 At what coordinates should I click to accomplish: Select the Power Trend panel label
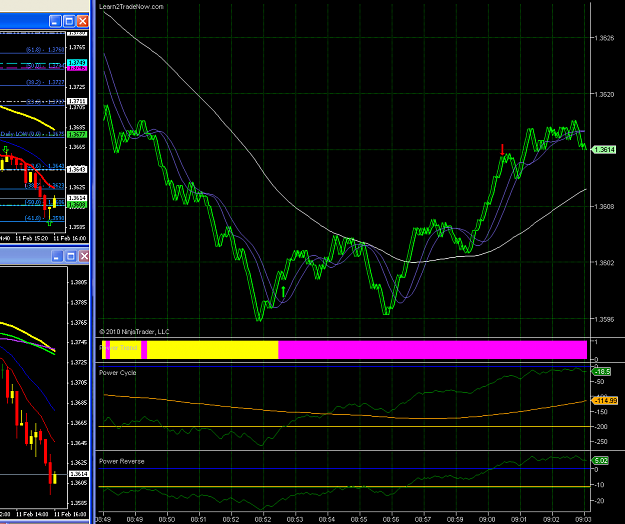[x=118, y=348]
